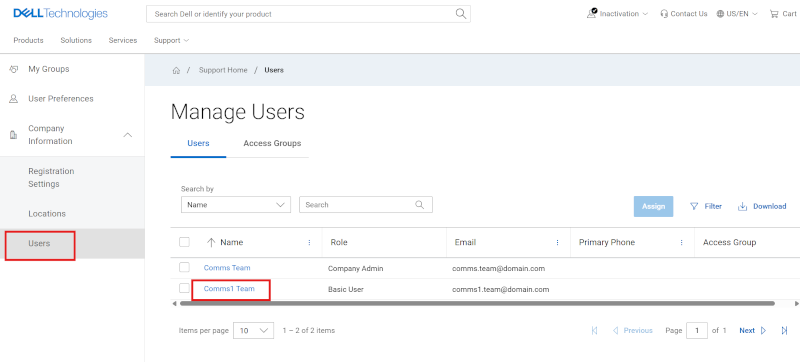The width and height of the screenshot is (800, 362).
Task: Click the page number input box
Action: coord(697,330)
